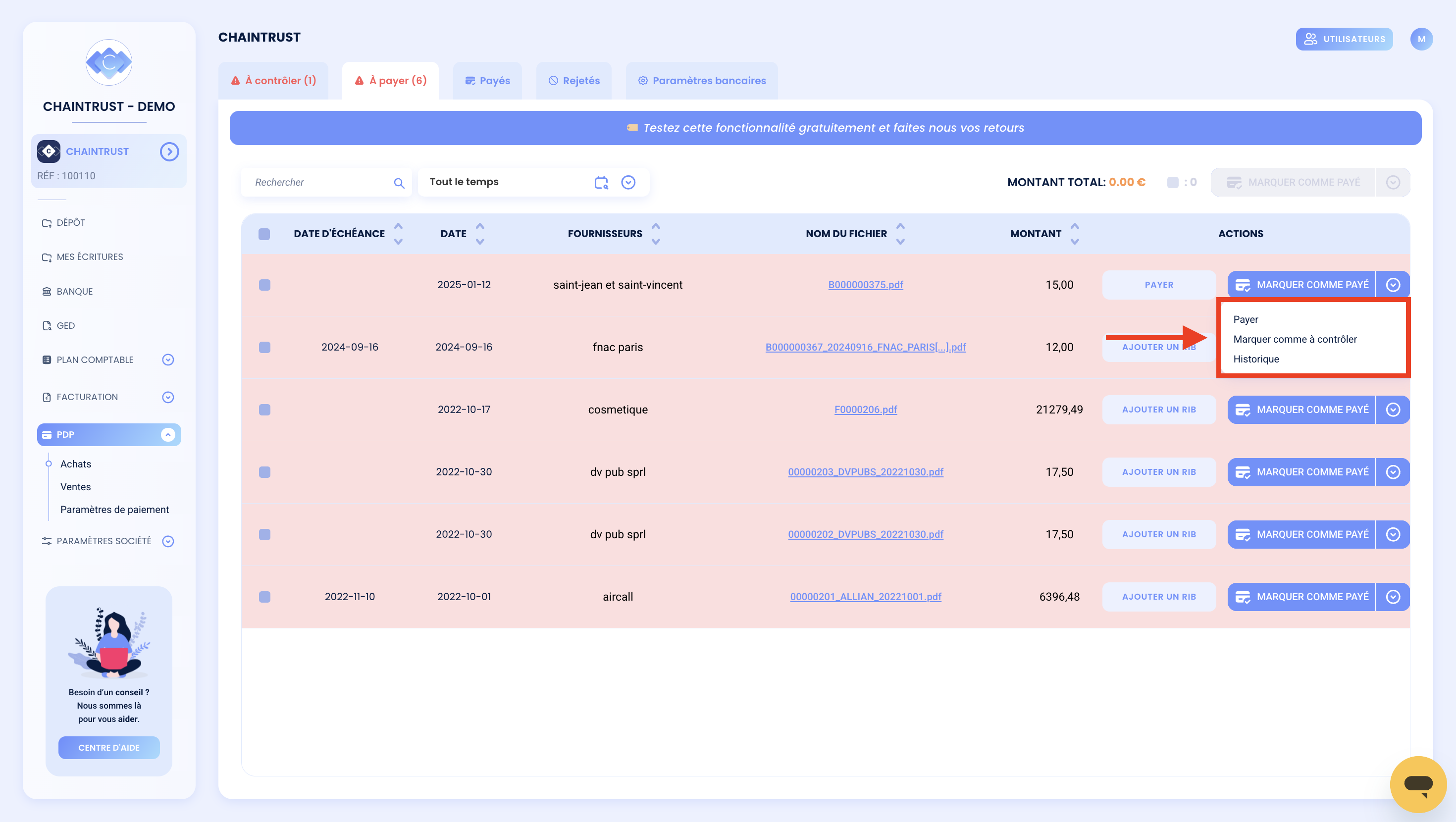Sort Date column ascending arrow

(480, 226)
